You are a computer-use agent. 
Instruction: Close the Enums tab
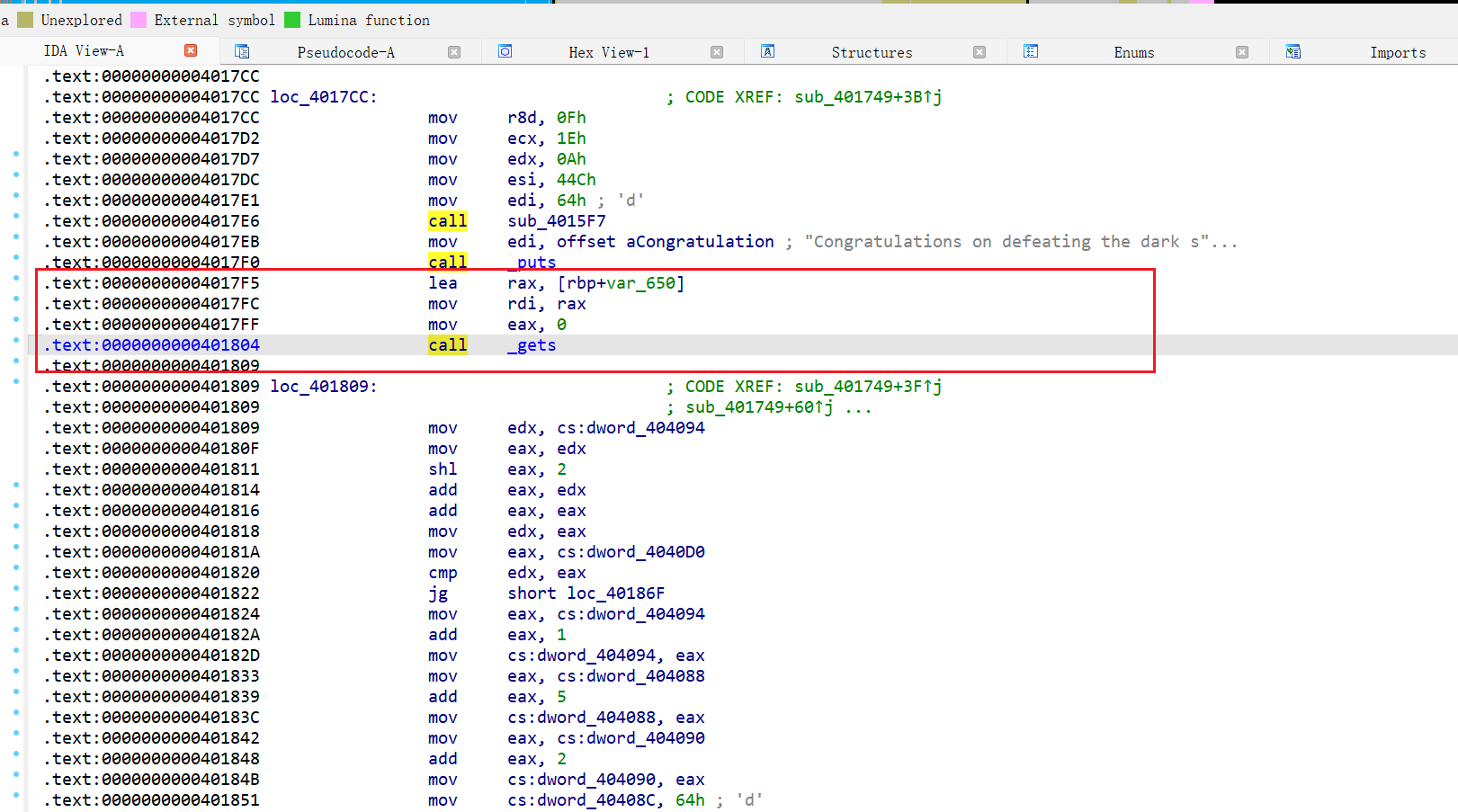coord(1242,52)
